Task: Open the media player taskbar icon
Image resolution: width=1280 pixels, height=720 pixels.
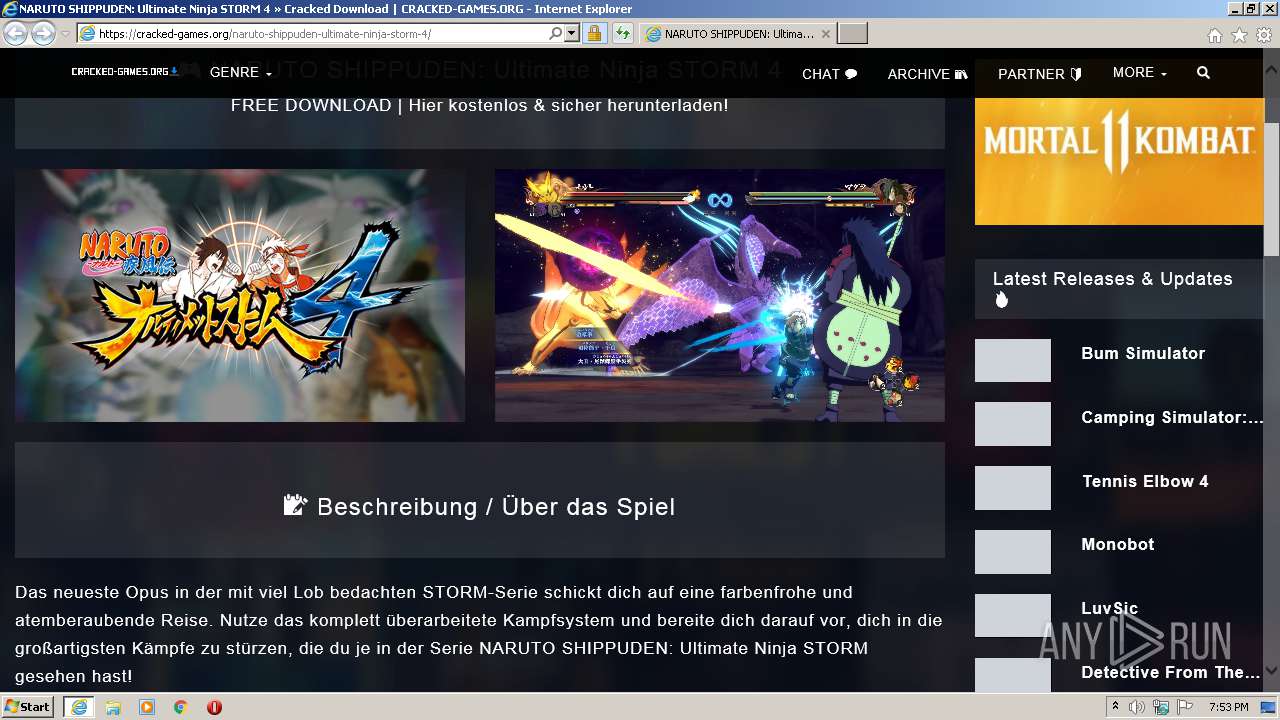Action: 147,707
